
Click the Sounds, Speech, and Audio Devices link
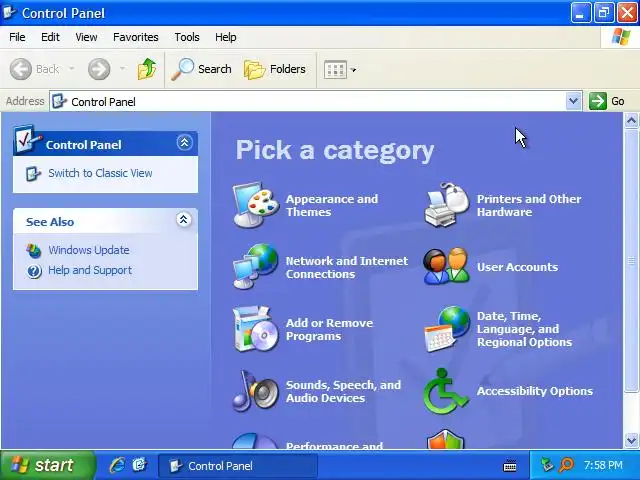click(x=343, y=391)
